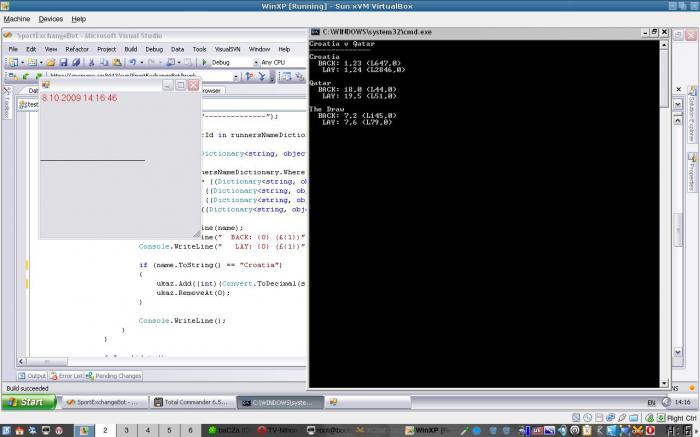Open the Add New Item dropdown arrow

41,62
